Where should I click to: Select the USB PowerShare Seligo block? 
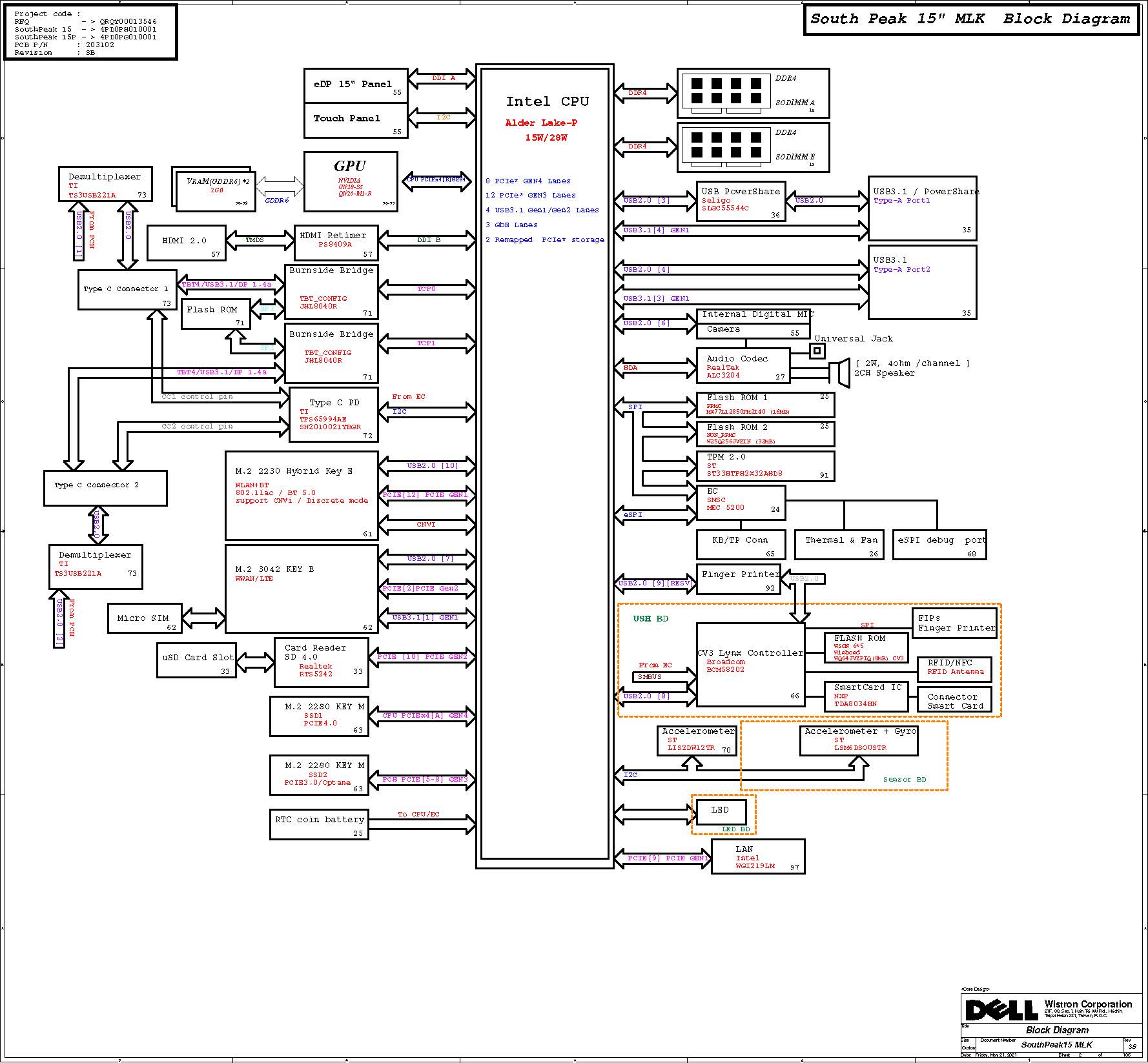(x=741, y=201)
